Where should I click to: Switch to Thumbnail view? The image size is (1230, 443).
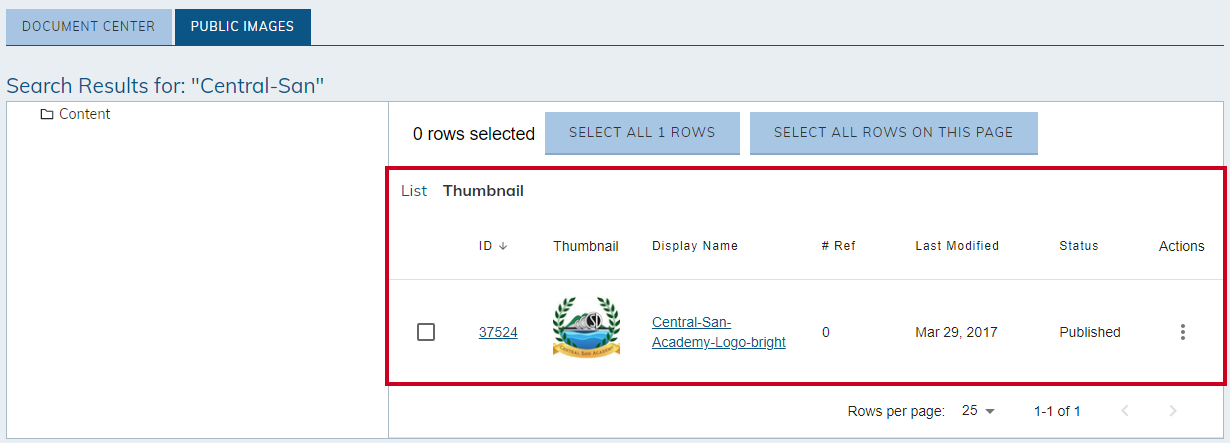[483, 191]
